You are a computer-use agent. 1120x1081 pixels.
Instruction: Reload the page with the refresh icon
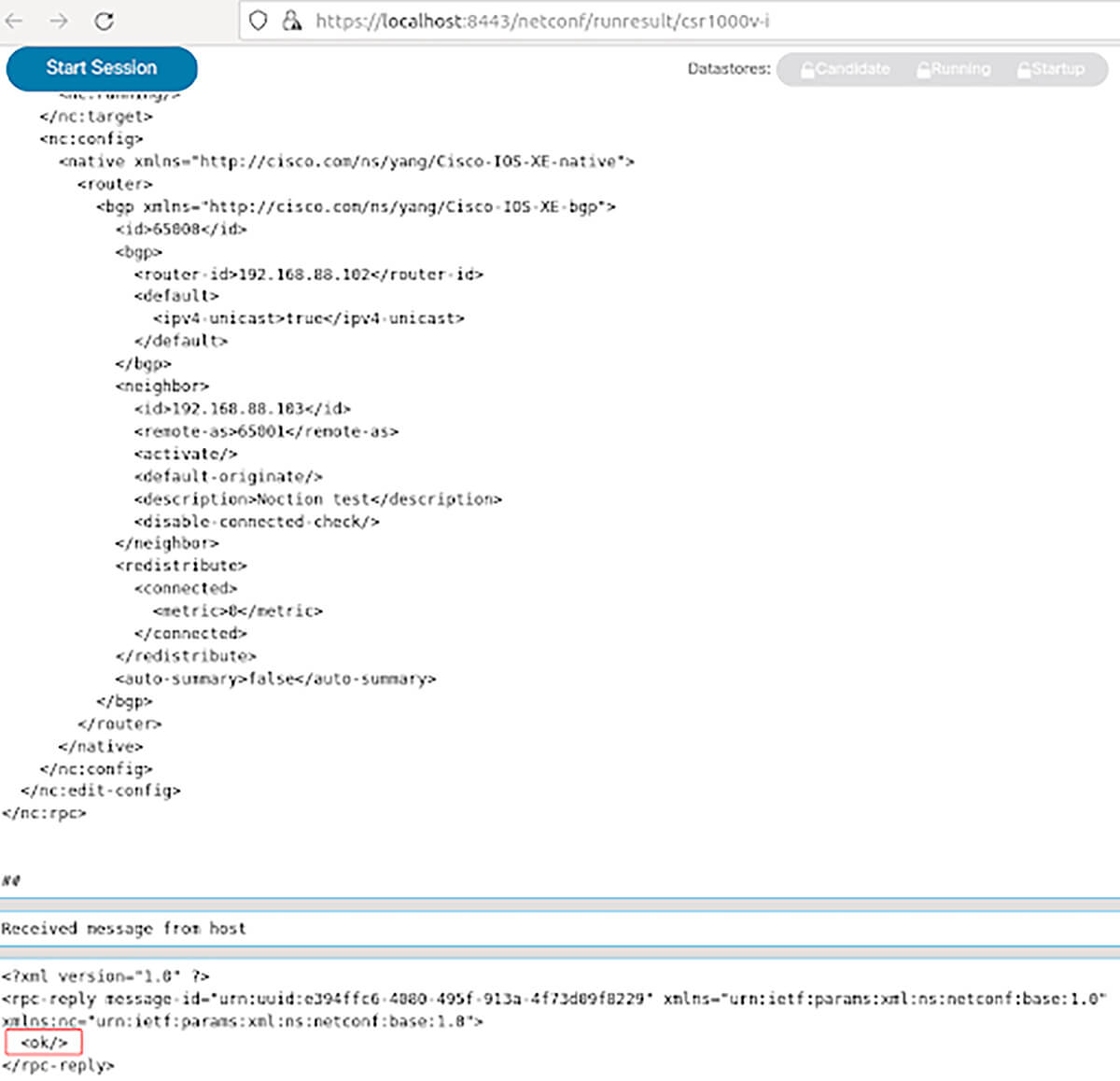click(x=103, y=19)
